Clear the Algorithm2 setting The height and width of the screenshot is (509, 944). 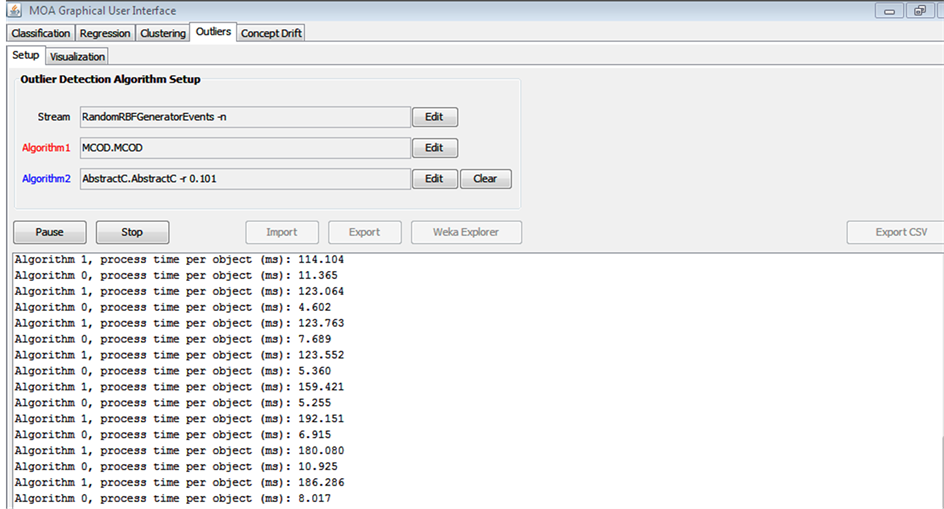[485, 179]
